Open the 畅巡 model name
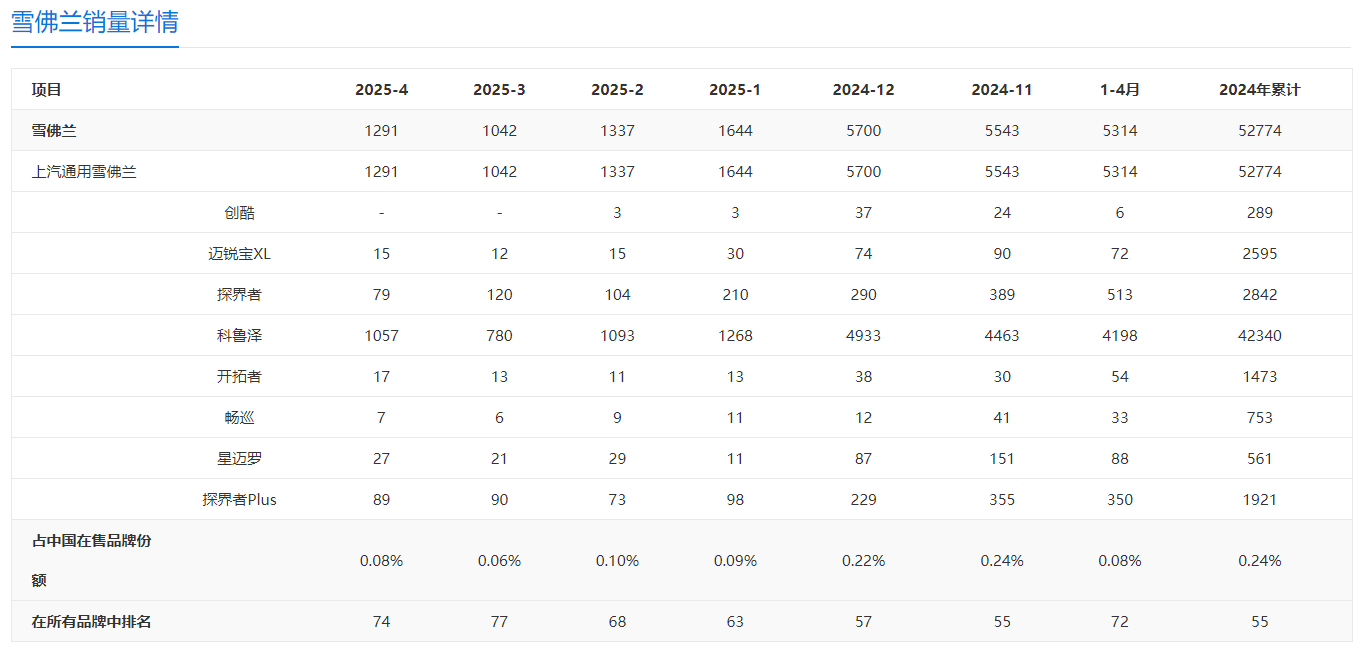The image size is (1364, 652). pos(240,418)
